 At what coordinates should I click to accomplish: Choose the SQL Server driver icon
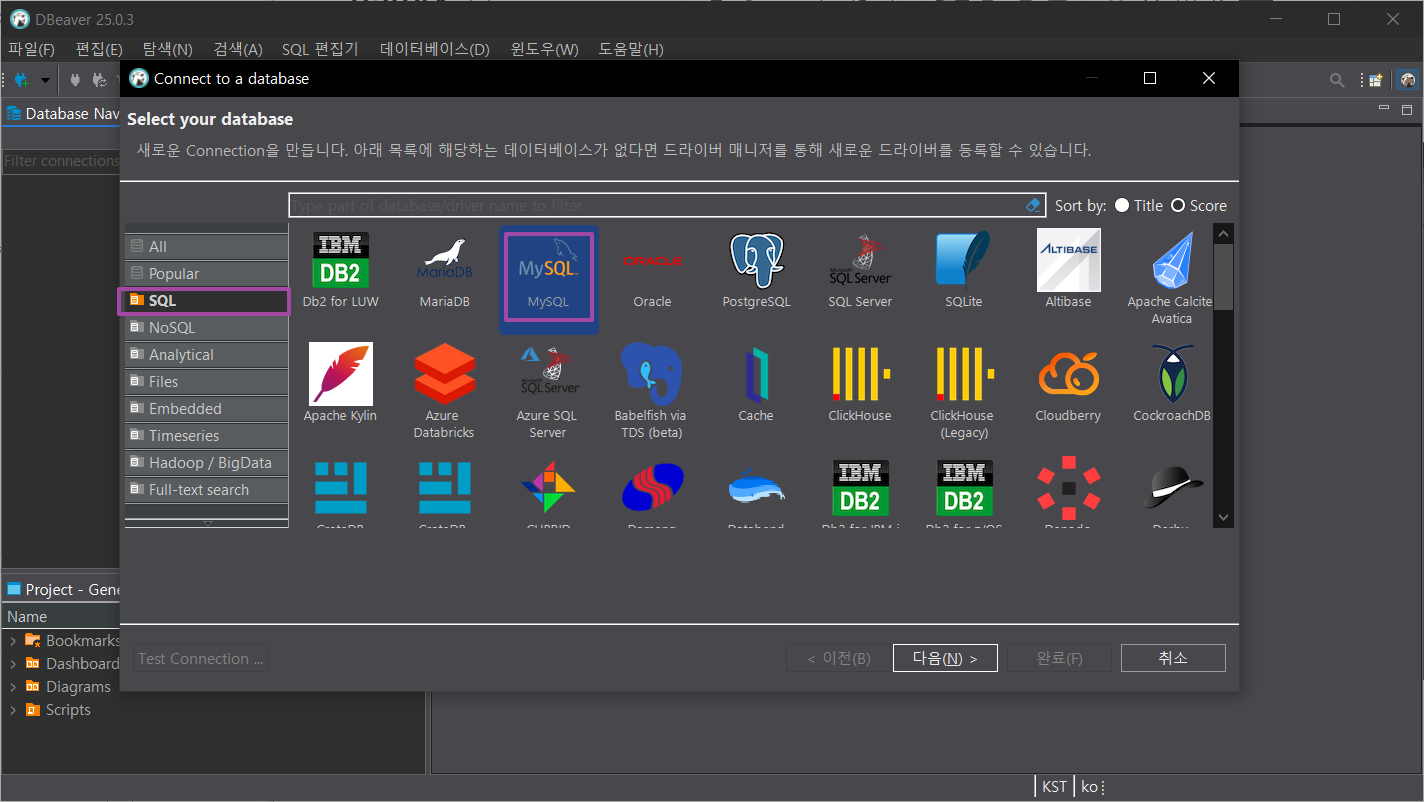tap(860, 260)
